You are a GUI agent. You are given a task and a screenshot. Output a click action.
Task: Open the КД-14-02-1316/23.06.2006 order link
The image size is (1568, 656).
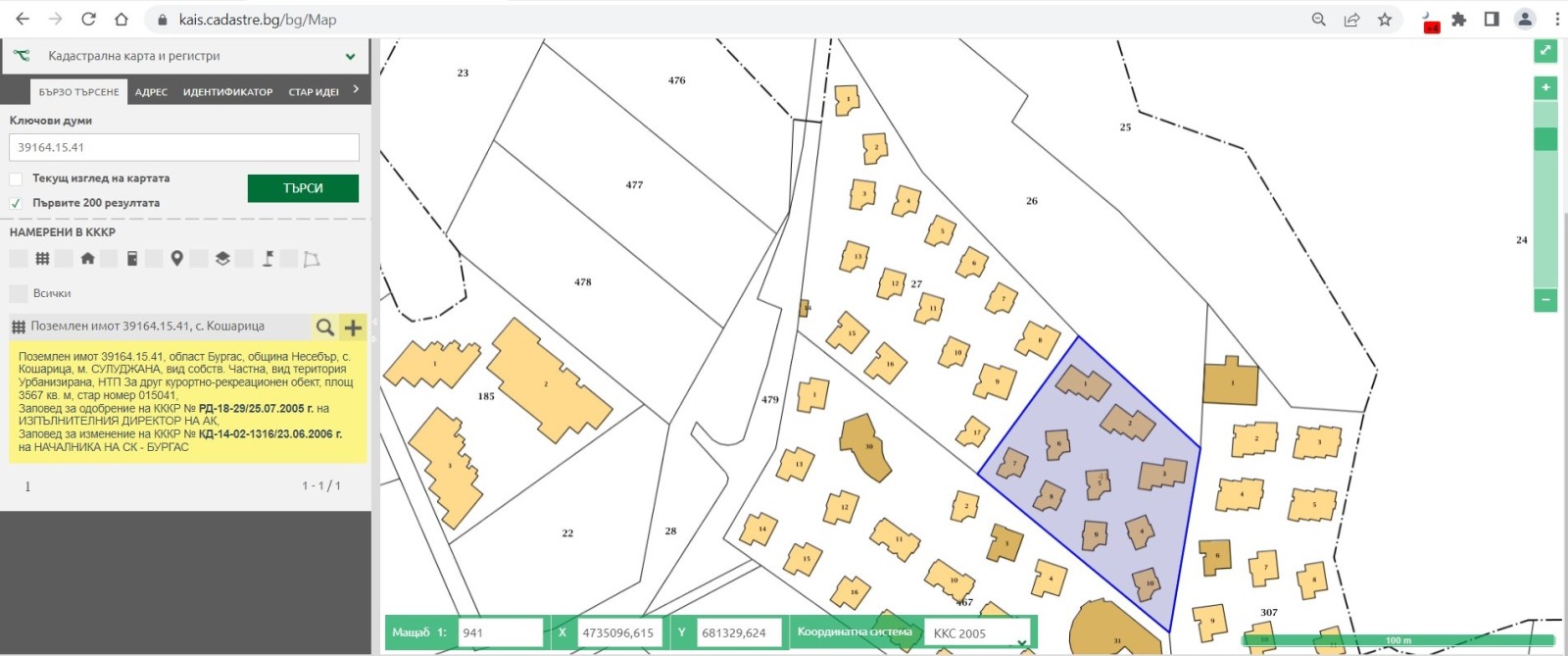pyautogui.click(x=270, y=433)
